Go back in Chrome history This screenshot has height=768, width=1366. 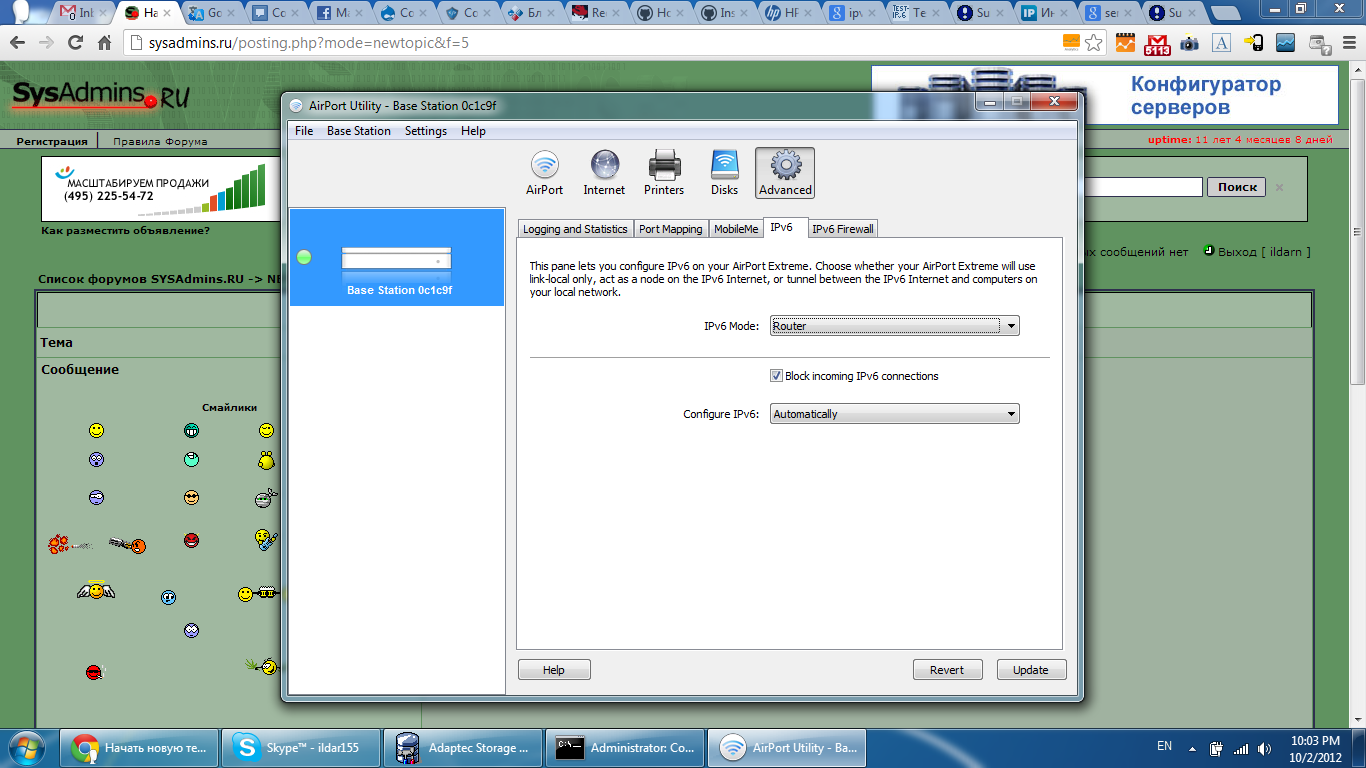[17, 43]
